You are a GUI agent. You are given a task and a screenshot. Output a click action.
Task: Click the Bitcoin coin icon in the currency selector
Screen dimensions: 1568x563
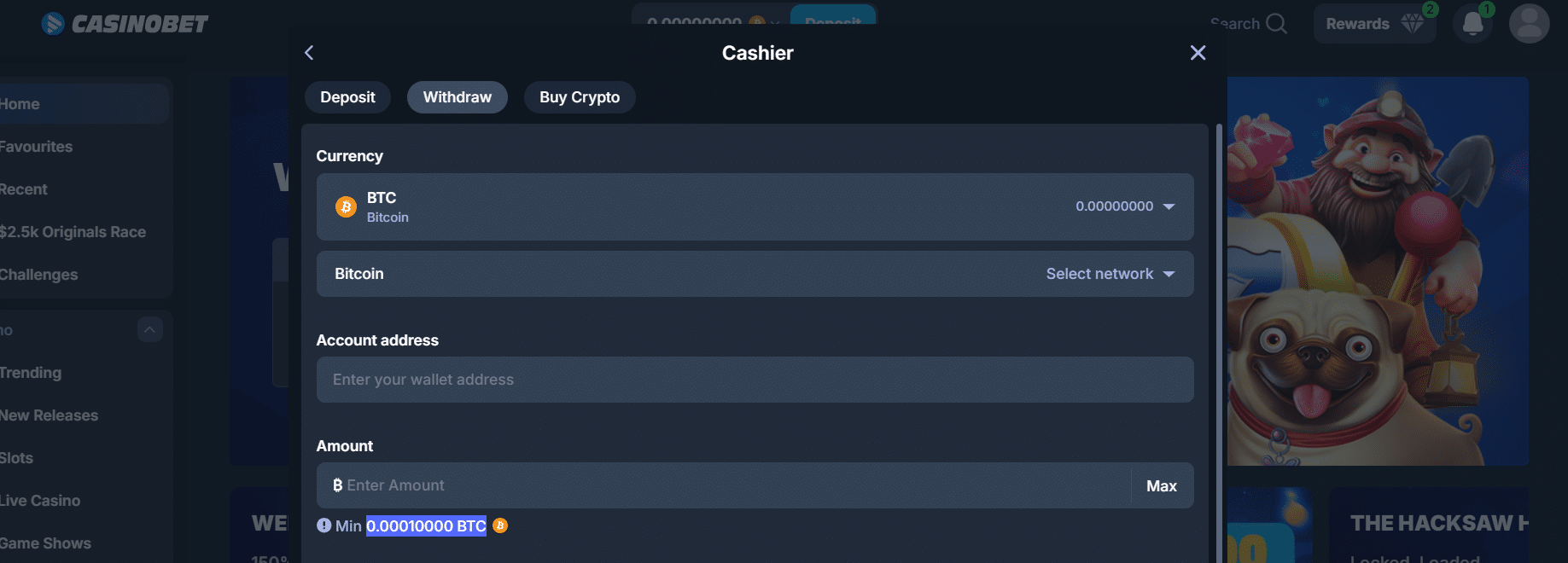[344, 206]
